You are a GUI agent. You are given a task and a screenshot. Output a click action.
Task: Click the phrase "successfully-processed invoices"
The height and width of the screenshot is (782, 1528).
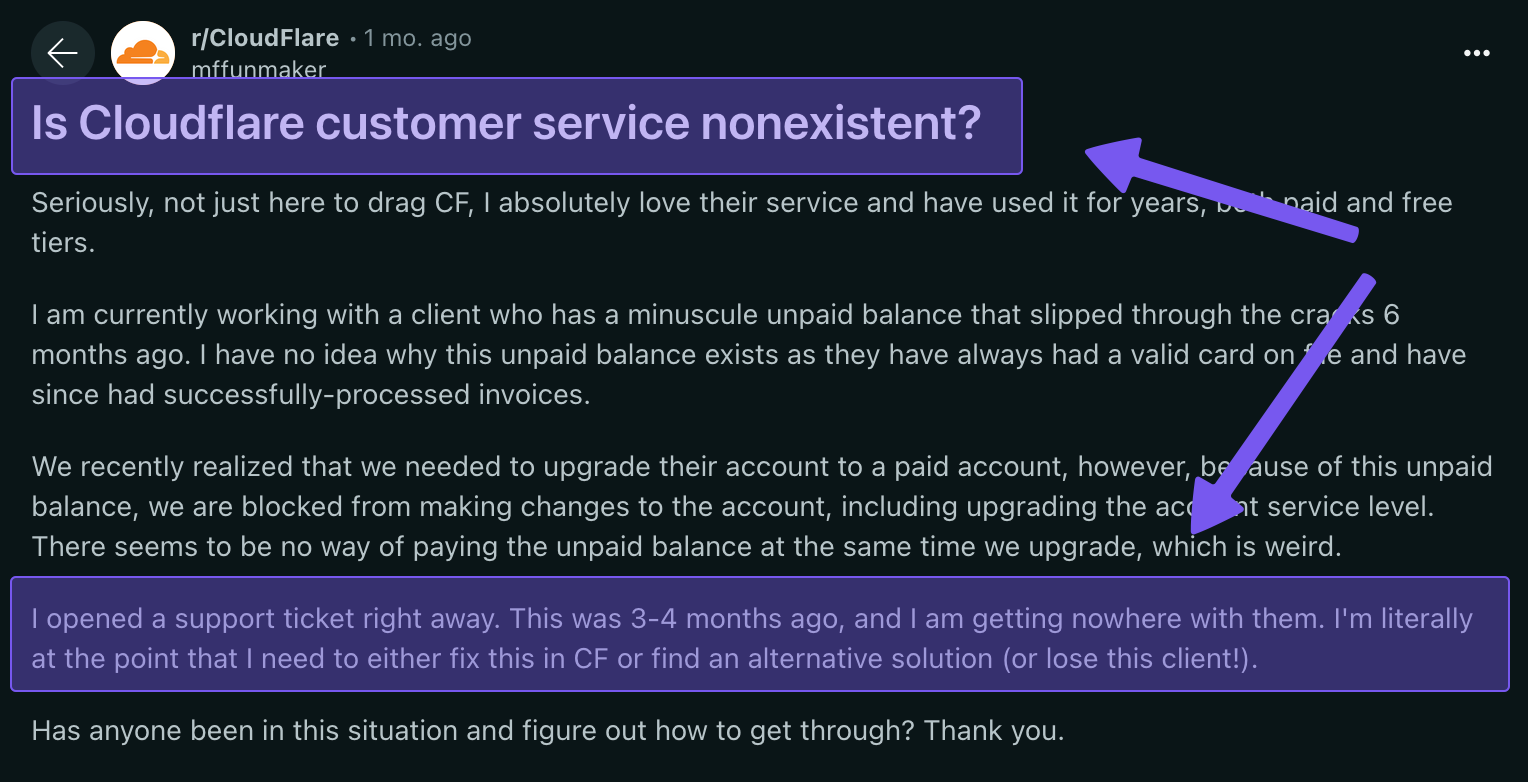click(x=376, y=394)
